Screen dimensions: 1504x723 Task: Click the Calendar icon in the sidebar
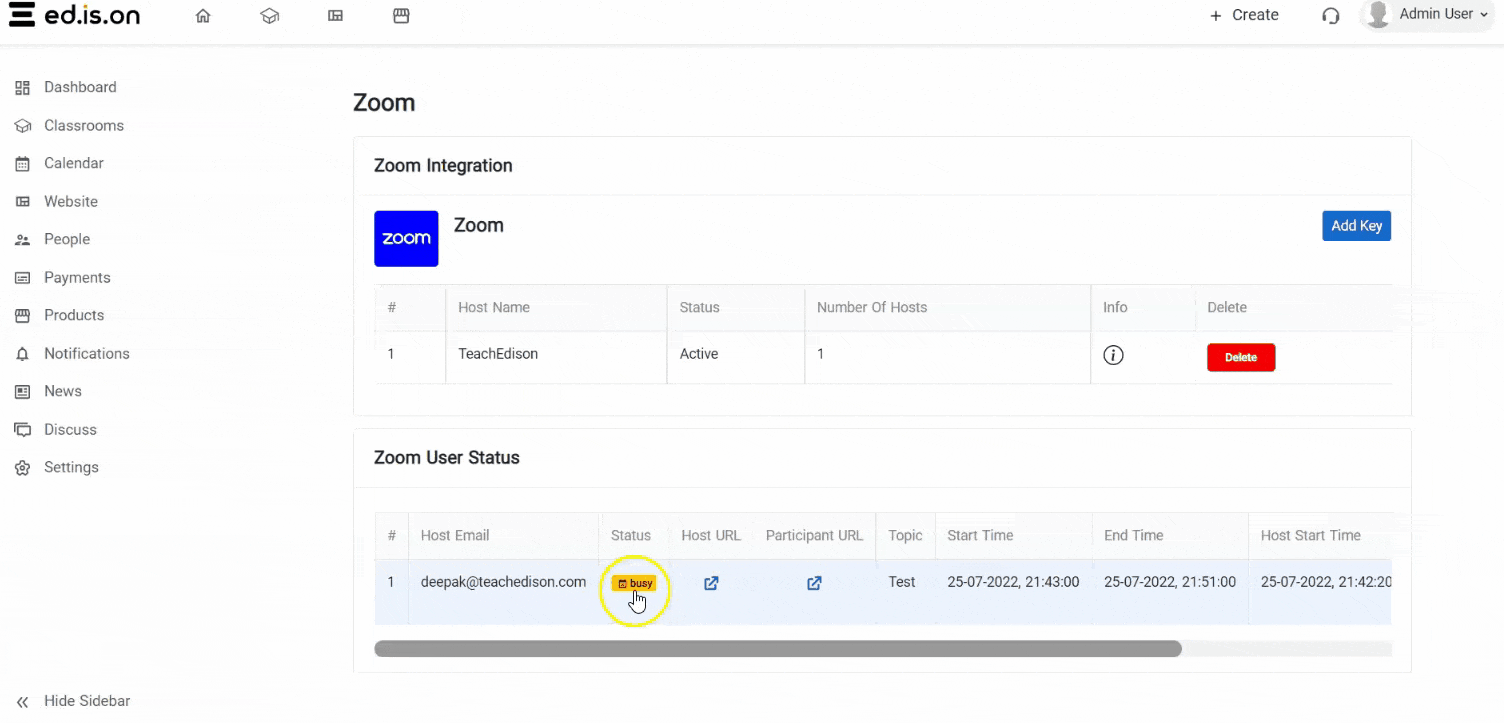(x=22, y=164)
